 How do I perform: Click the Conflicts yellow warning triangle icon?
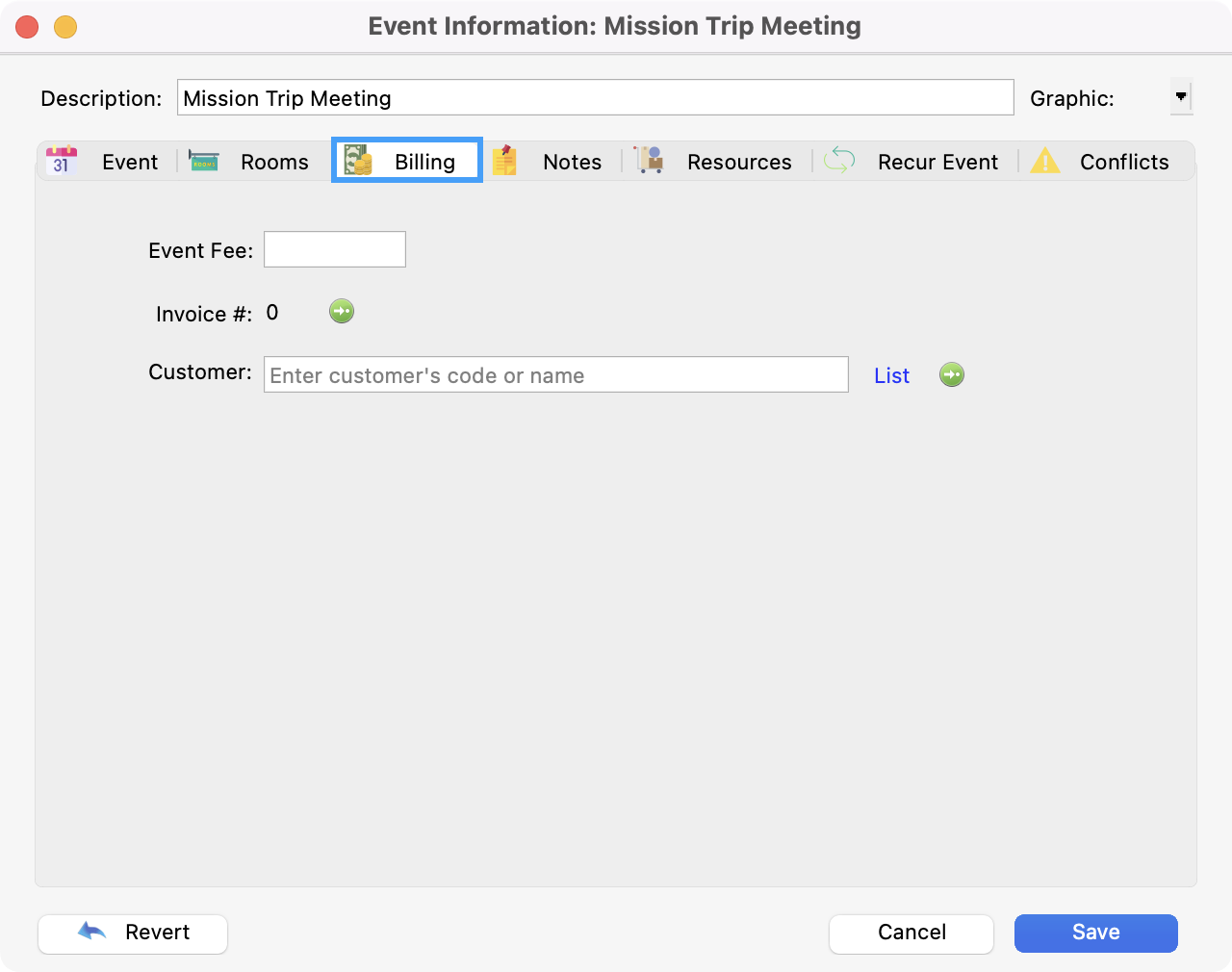[x=1044, y=161]
